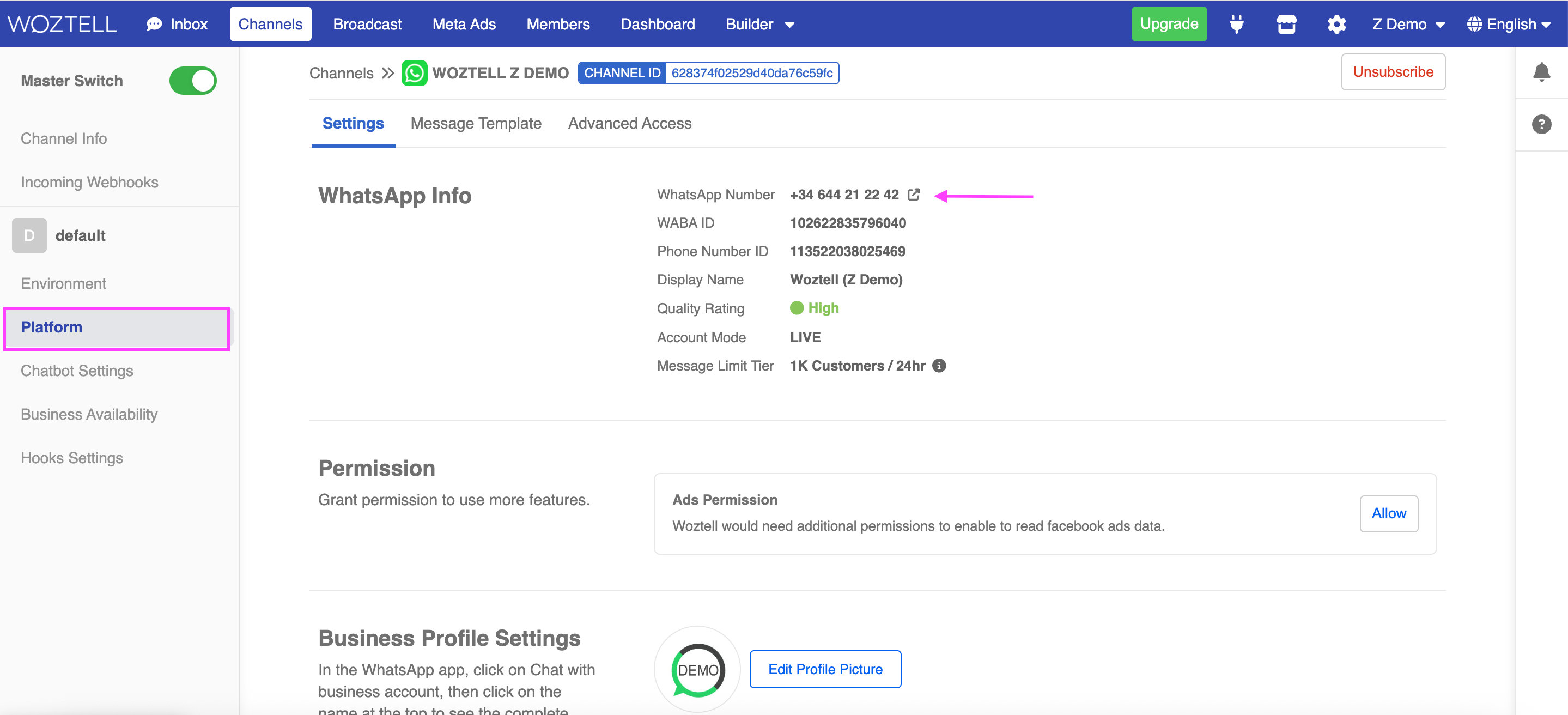
Task: Open the Dashboard page
Action: 658,24
